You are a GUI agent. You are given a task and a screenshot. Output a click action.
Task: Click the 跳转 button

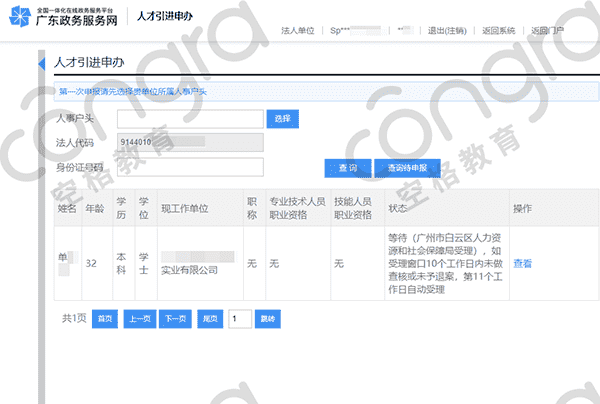(x=268, y=319)
